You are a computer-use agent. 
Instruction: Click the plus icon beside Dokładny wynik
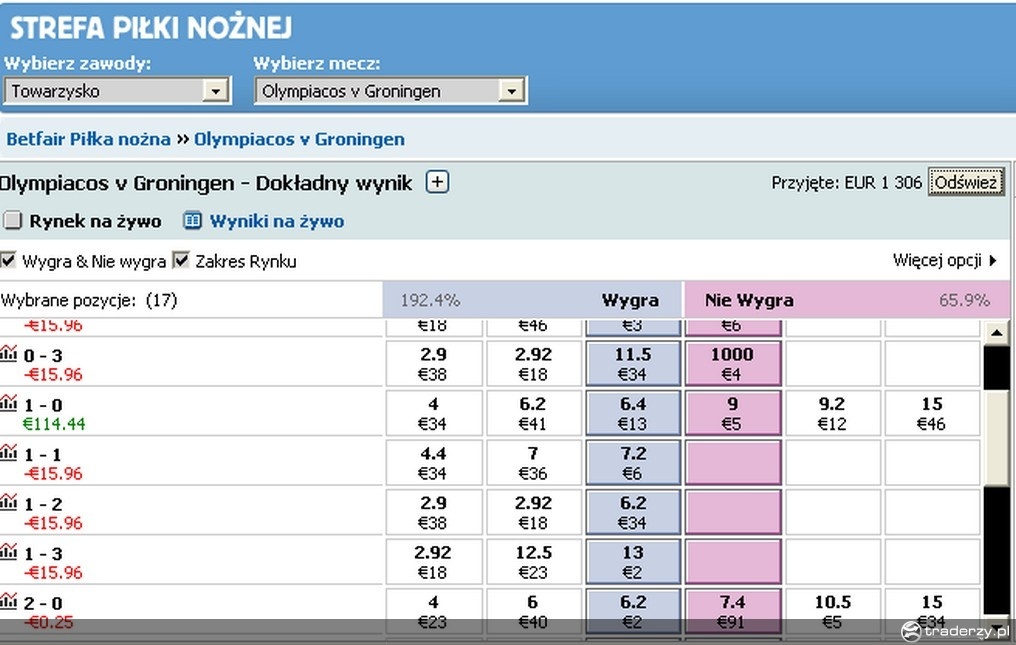point(437,182)
